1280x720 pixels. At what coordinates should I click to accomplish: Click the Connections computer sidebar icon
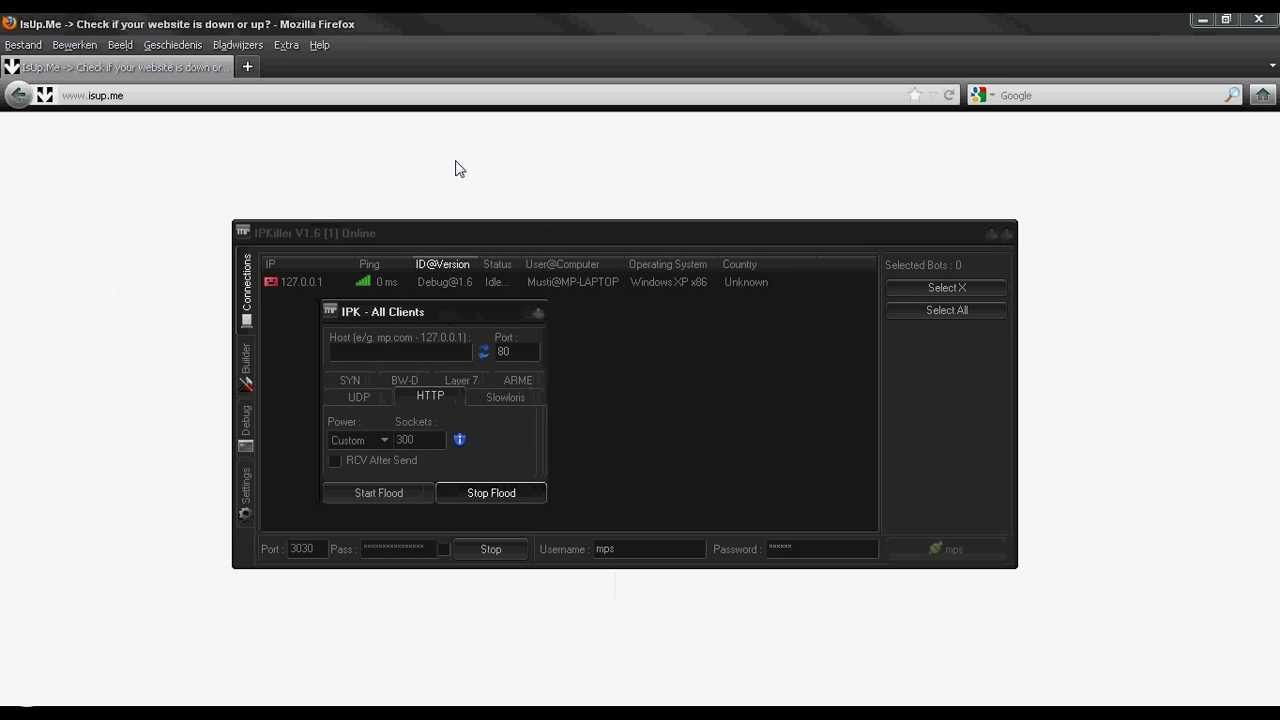[246, 321]
